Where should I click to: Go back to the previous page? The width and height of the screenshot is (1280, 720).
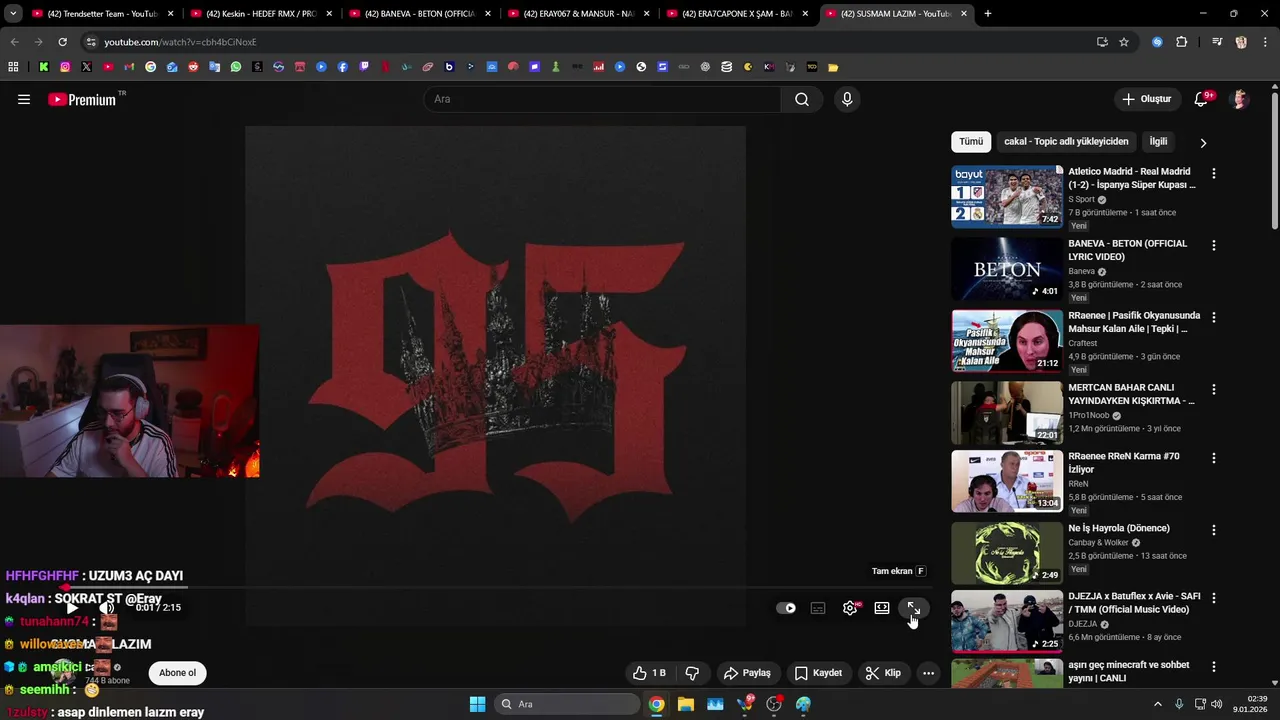click(x=14, y=42)
